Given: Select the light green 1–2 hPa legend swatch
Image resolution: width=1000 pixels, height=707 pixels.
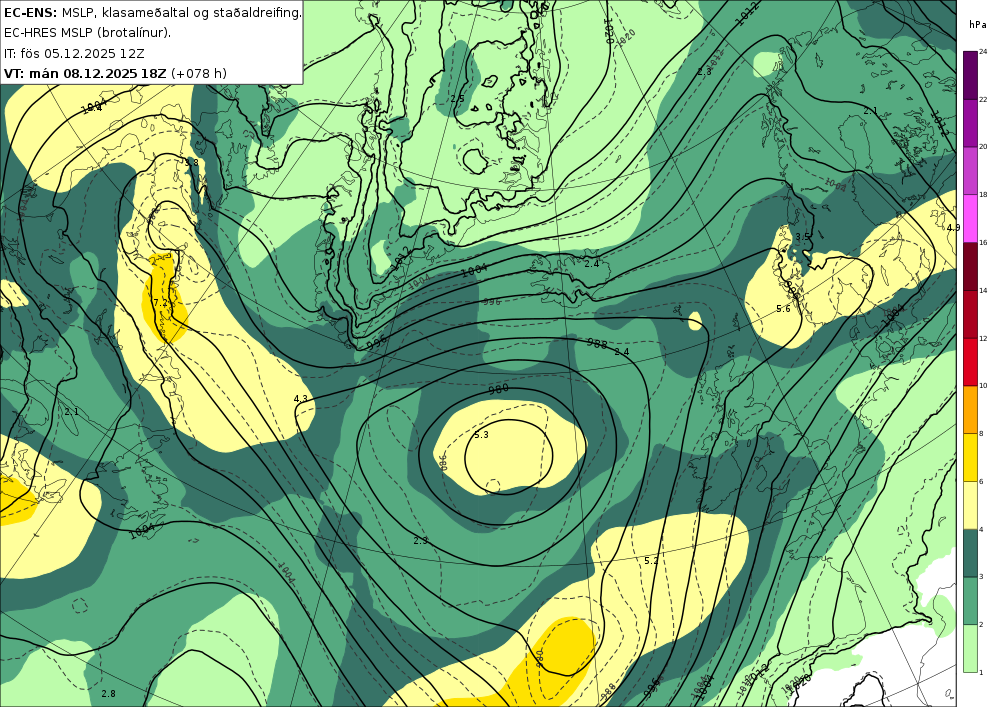Looking at the screenshot, I should click(969, 649).
